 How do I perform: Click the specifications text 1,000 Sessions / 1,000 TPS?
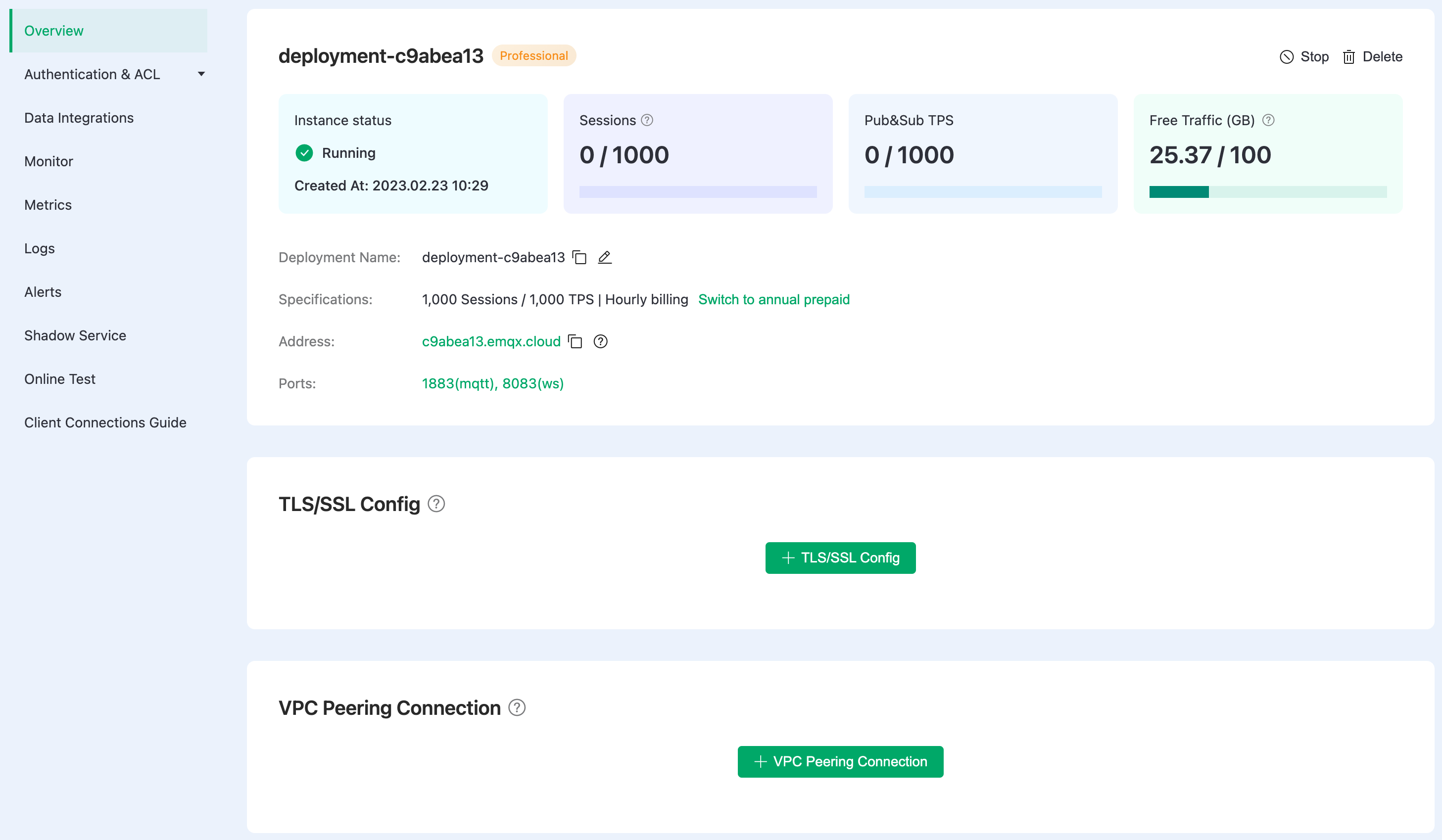click(508, 299)
